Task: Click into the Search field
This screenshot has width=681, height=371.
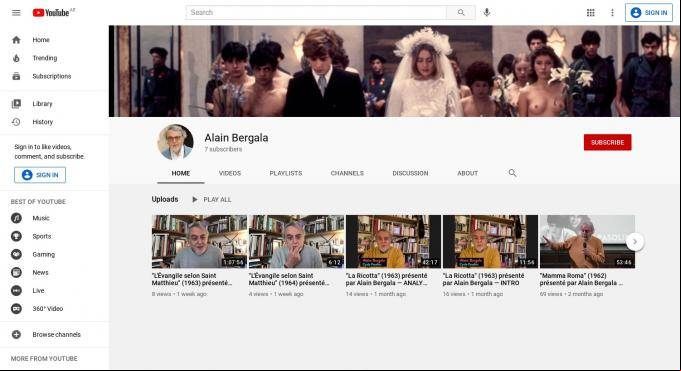Action: click(x=316, y=13)
